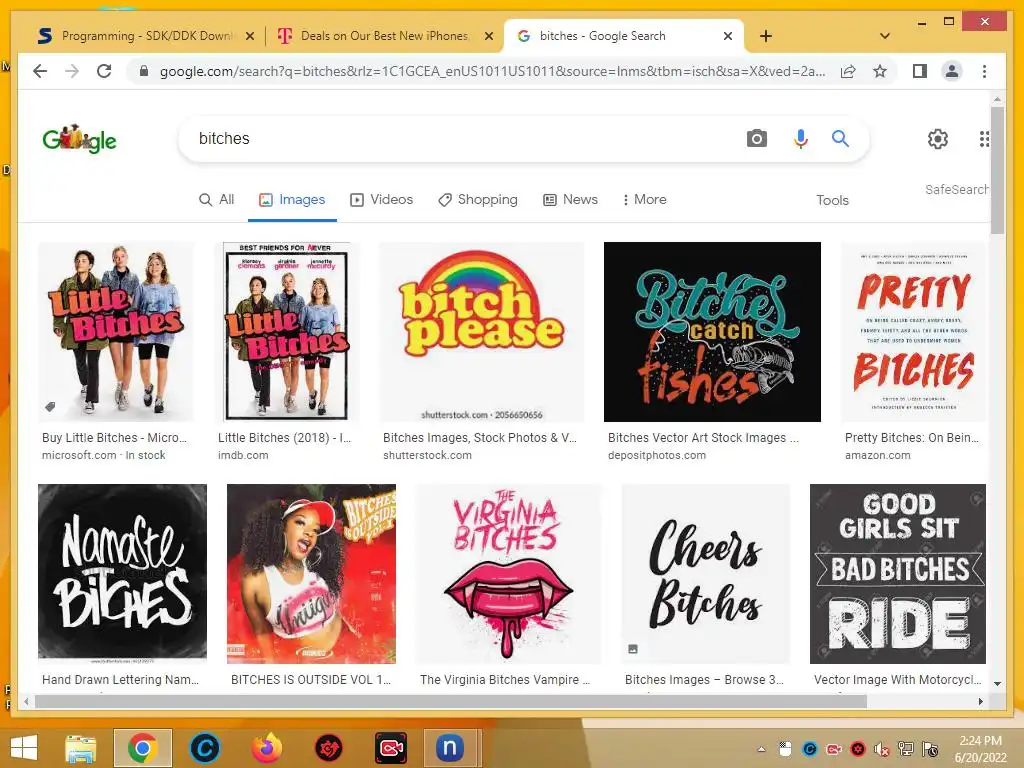The image size is (1024, 768).
Task: Click the browser address bar URL
Action: click(492, 71)
